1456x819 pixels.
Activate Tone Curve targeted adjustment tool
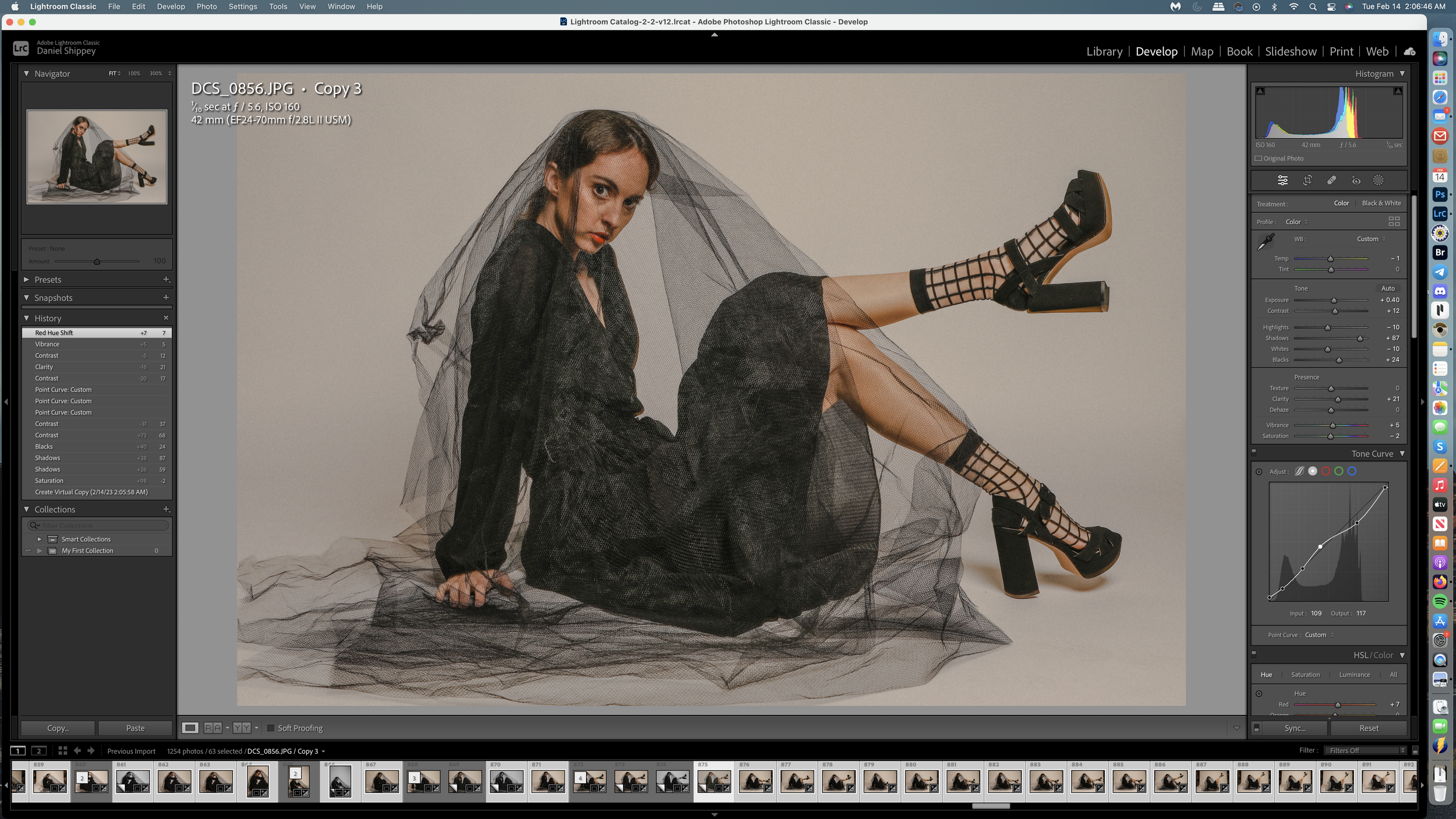tap(1259, 472)
